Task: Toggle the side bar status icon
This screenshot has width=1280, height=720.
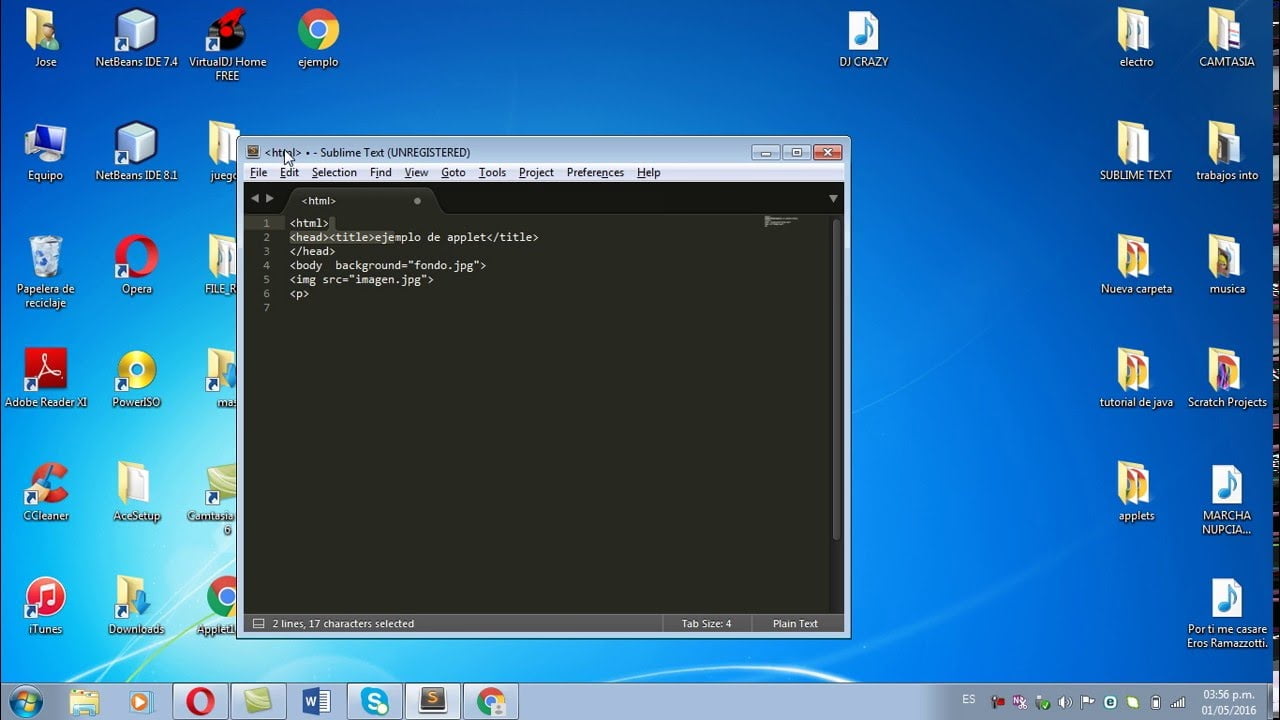Action: pyautogui.click(x=258, y=623)
